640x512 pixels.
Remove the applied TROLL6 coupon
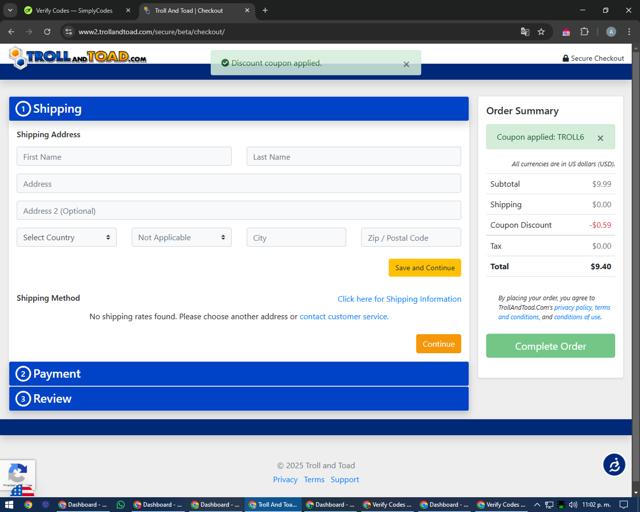click(x=600, y=138)
